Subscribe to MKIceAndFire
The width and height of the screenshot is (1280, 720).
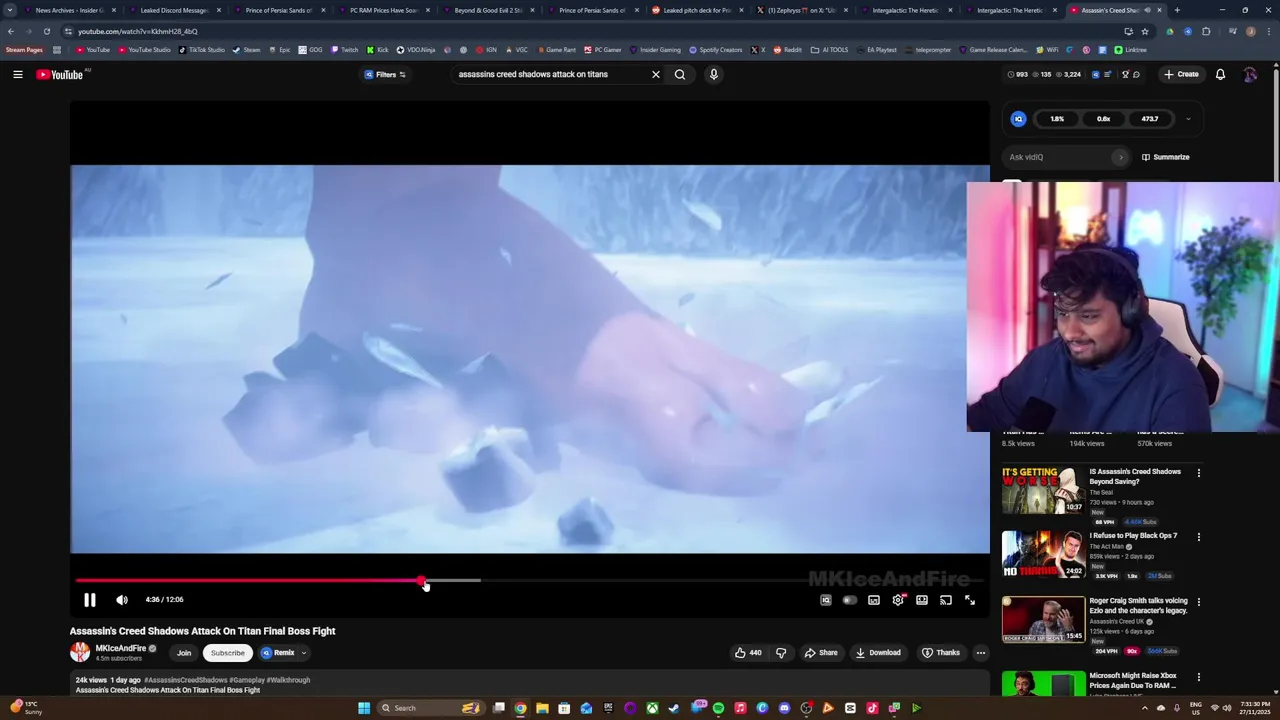click(x=227, y=653)
